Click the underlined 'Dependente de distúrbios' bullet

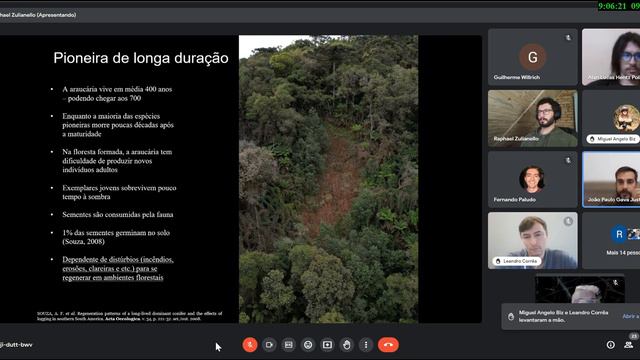point(118,269)
